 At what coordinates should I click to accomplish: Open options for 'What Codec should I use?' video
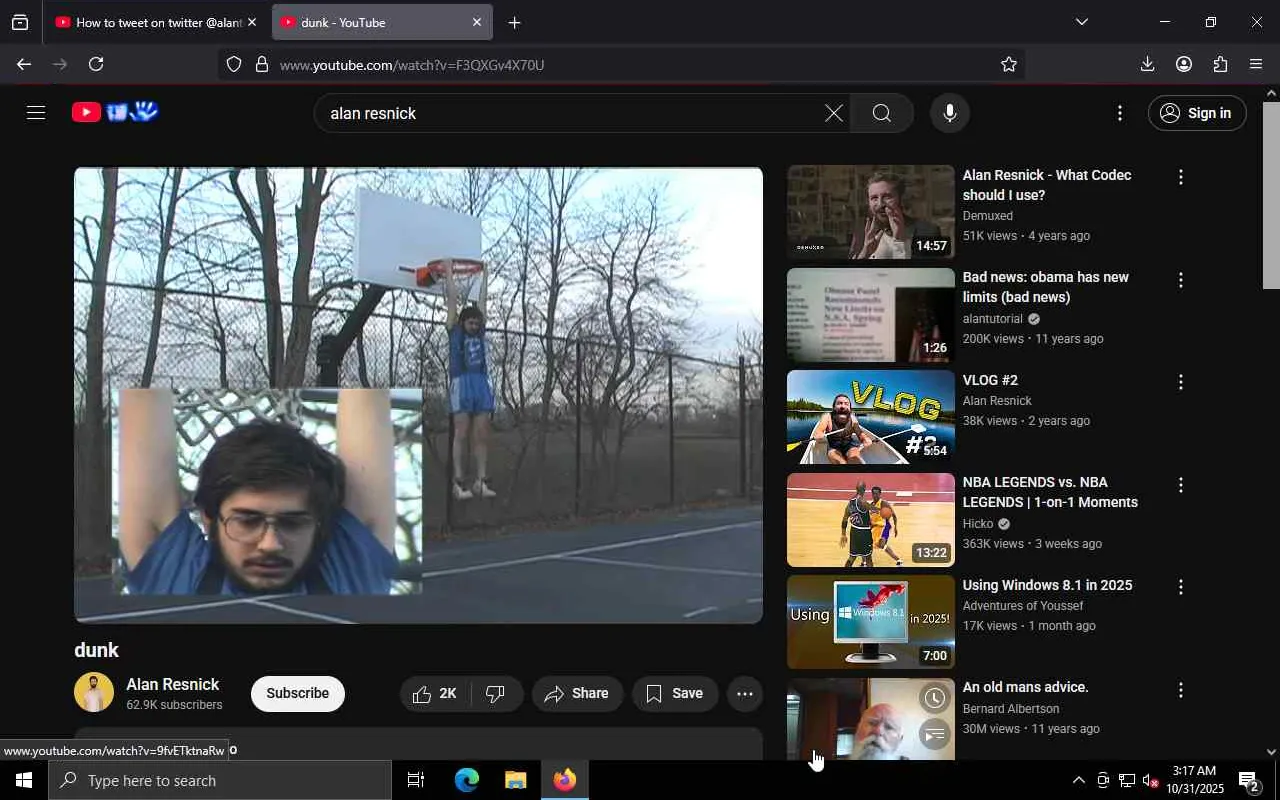click(1181, 177)
